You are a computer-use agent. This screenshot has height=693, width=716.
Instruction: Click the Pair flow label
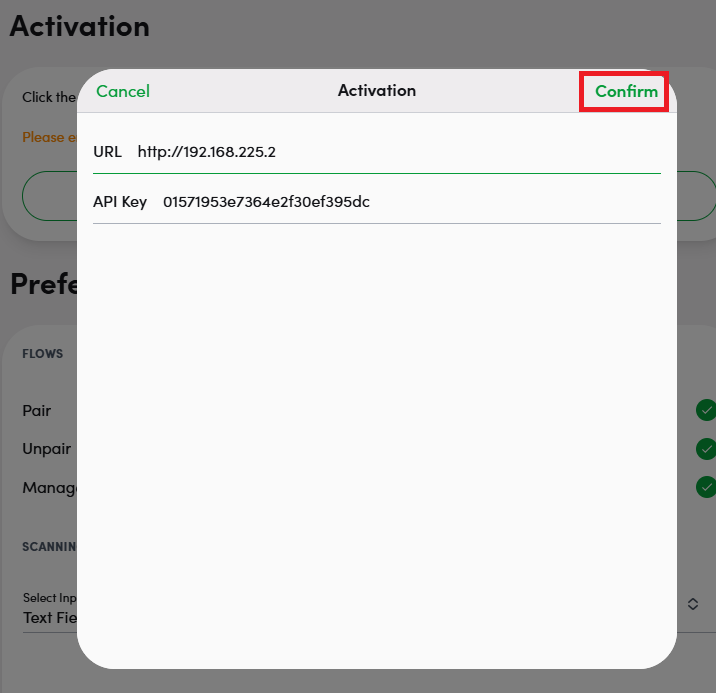pos(37,410)
